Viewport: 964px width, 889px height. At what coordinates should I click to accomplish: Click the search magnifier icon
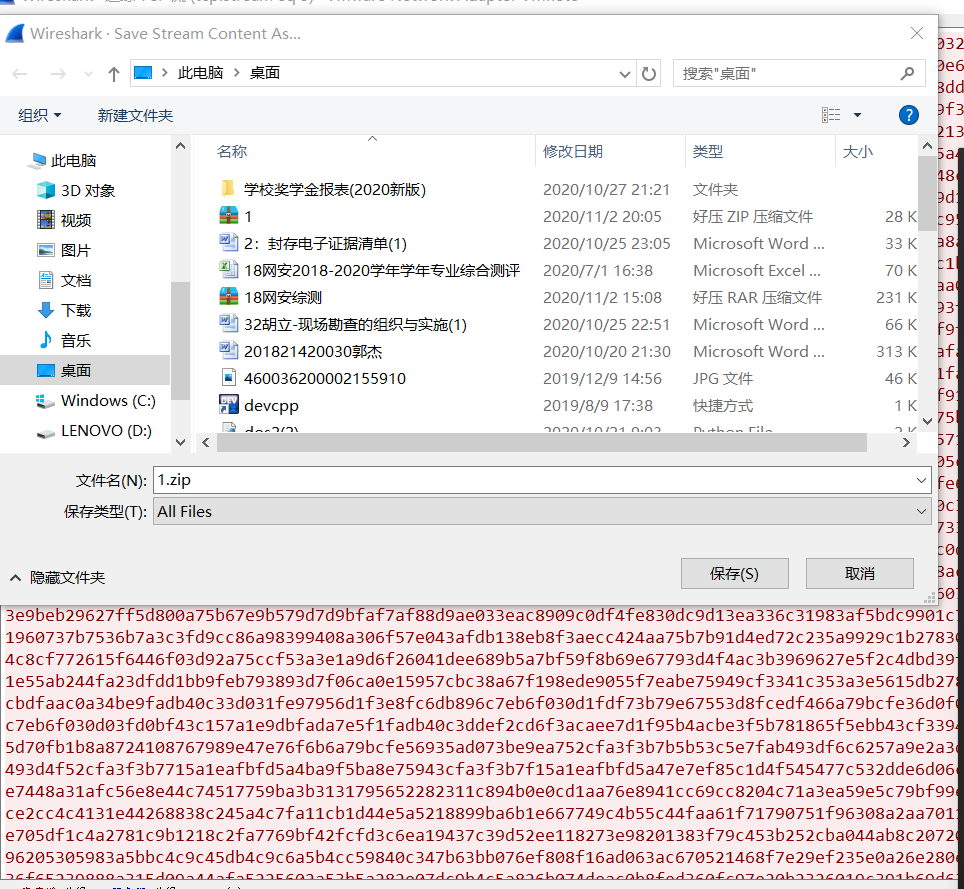point(907,74)
